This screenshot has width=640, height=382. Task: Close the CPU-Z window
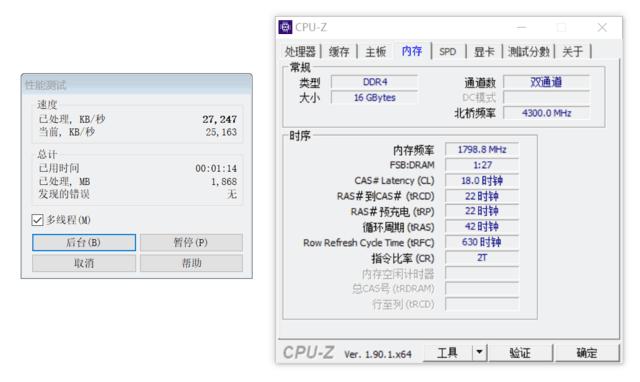click(x=602, y=27)
